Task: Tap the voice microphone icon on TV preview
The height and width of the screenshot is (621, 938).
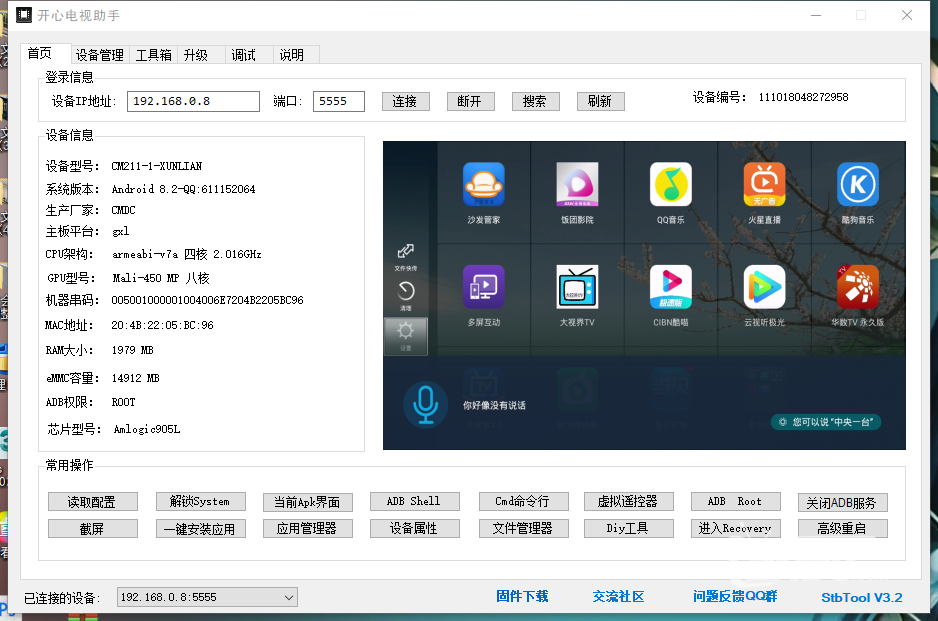Action: coord(425,406)
